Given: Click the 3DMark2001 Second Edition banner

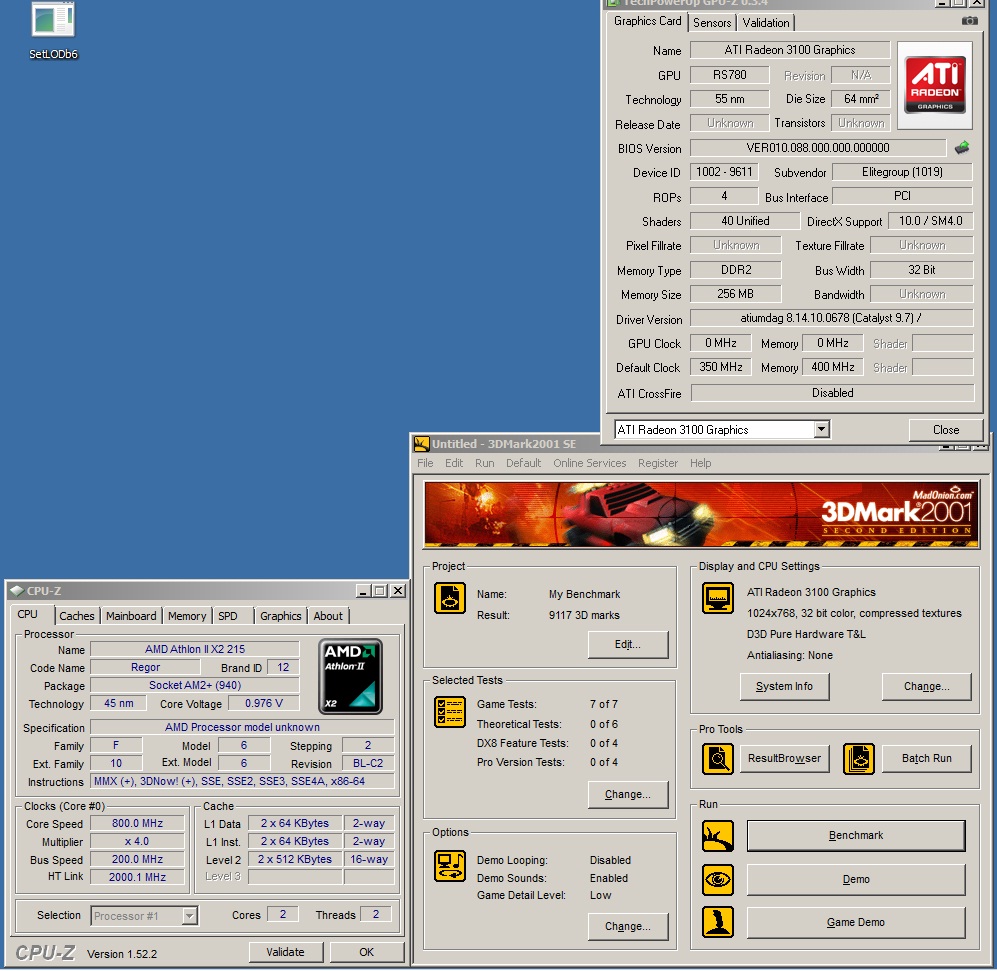Looking at the screenshot, I should (701, 514).
